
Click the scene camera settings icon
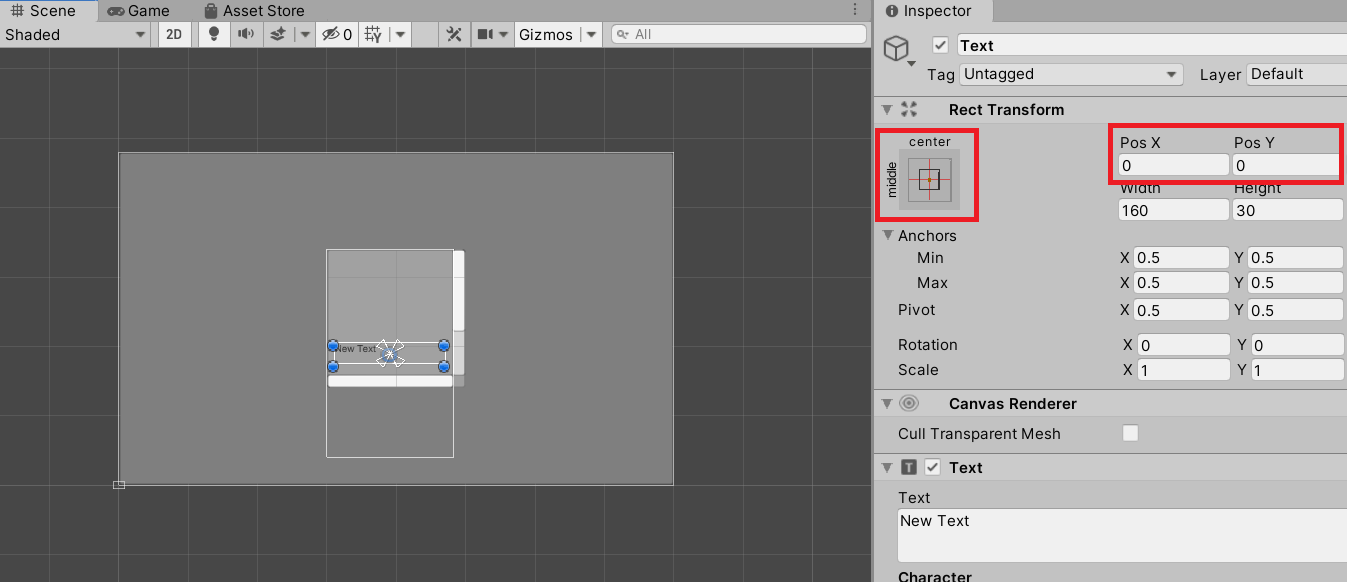click(485, 34)
